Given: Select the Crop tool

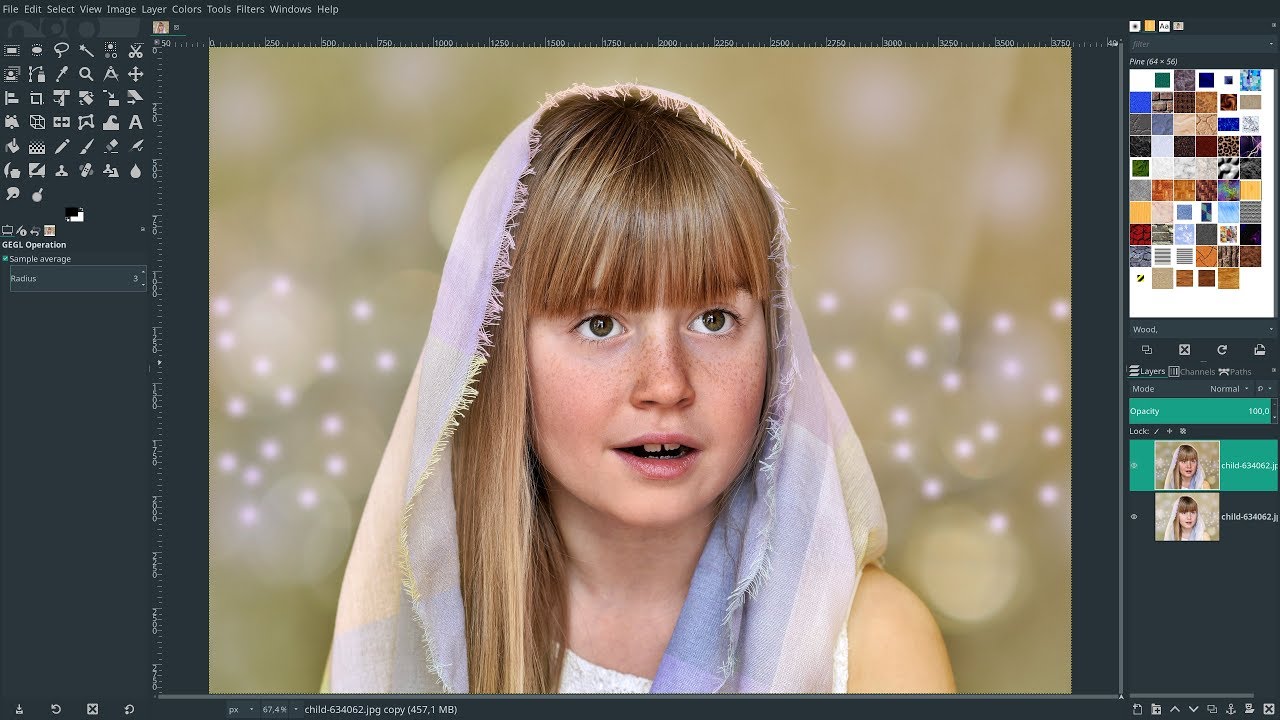Looking at the screenshot, I should 37,98.
